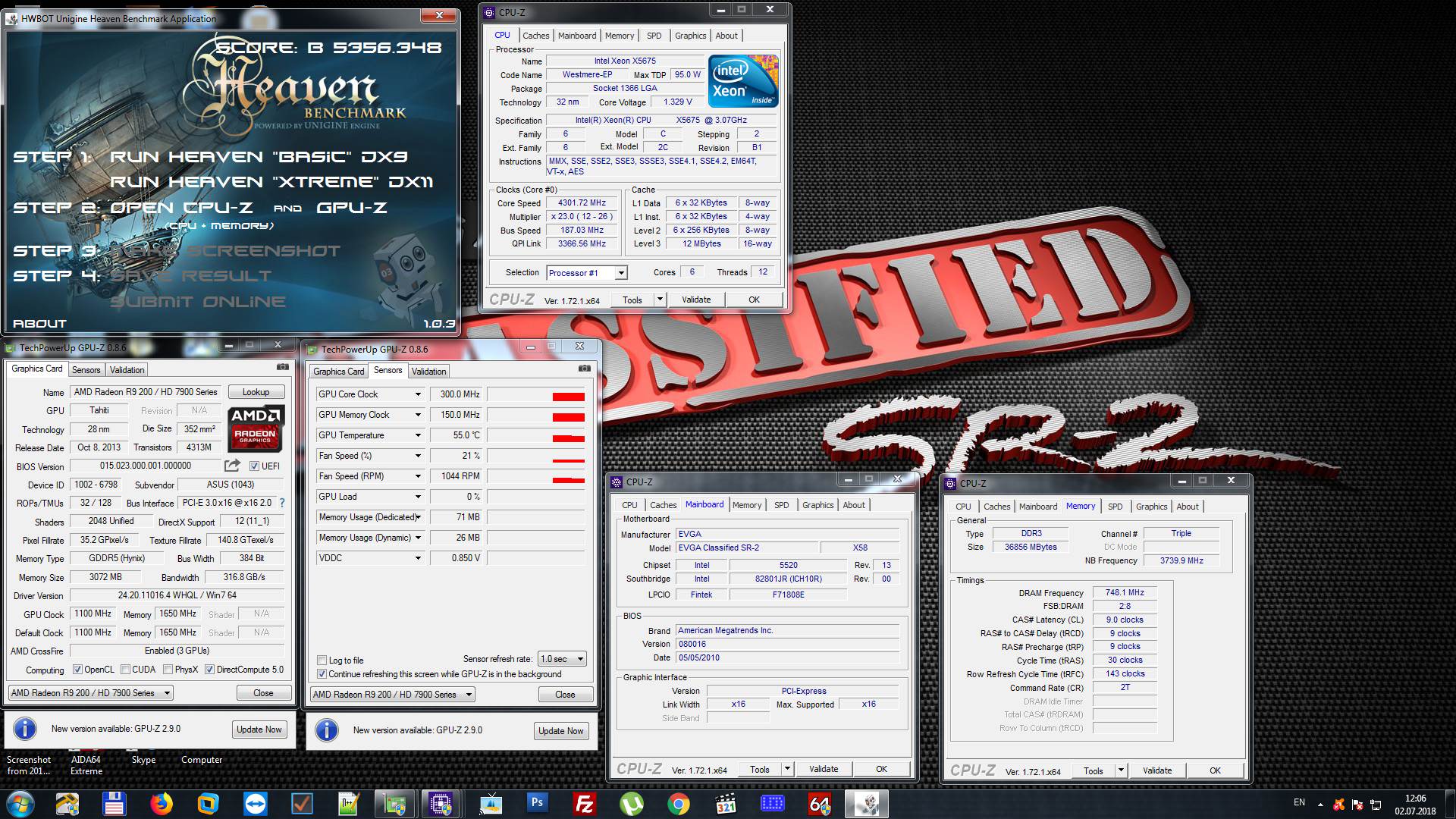
Task: Open Skype desktop shortcut
Action: pos(143,759)
